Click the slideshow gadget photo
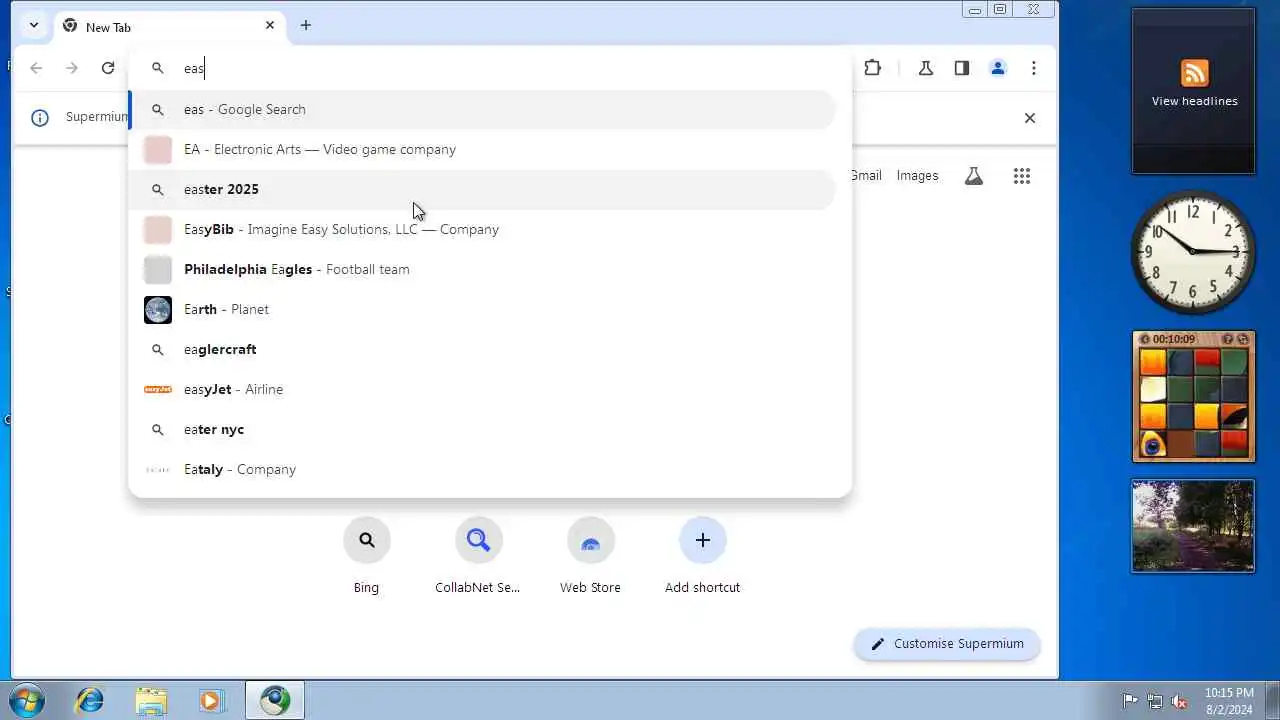Screen dimensions: 1280x720 1193,526
